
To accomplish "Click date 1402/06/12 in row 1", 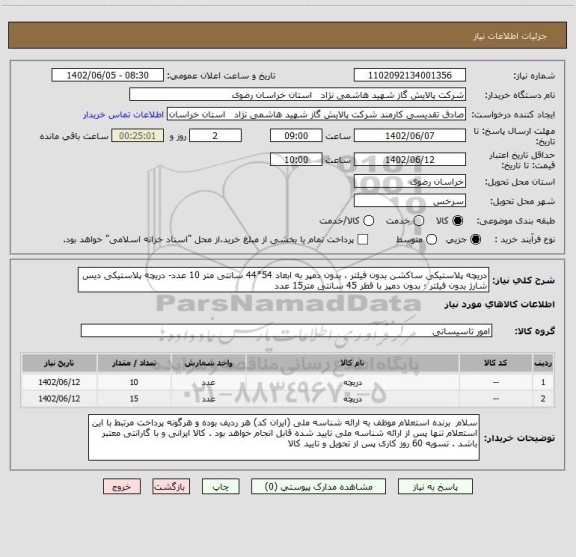I will (59, 382).
